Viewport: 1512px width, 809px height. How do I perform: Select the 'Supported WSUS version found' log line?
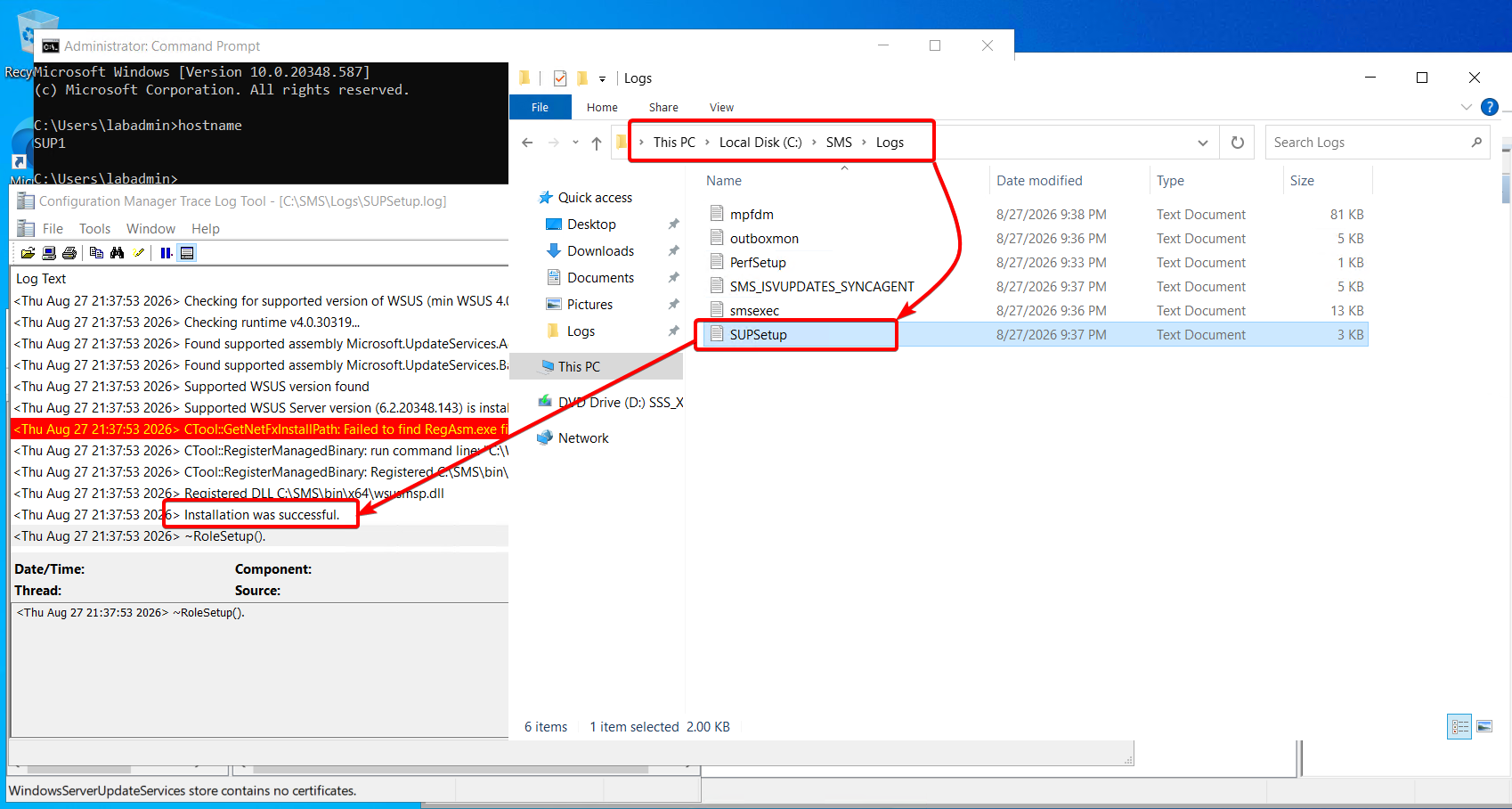[x=260, y=387]
